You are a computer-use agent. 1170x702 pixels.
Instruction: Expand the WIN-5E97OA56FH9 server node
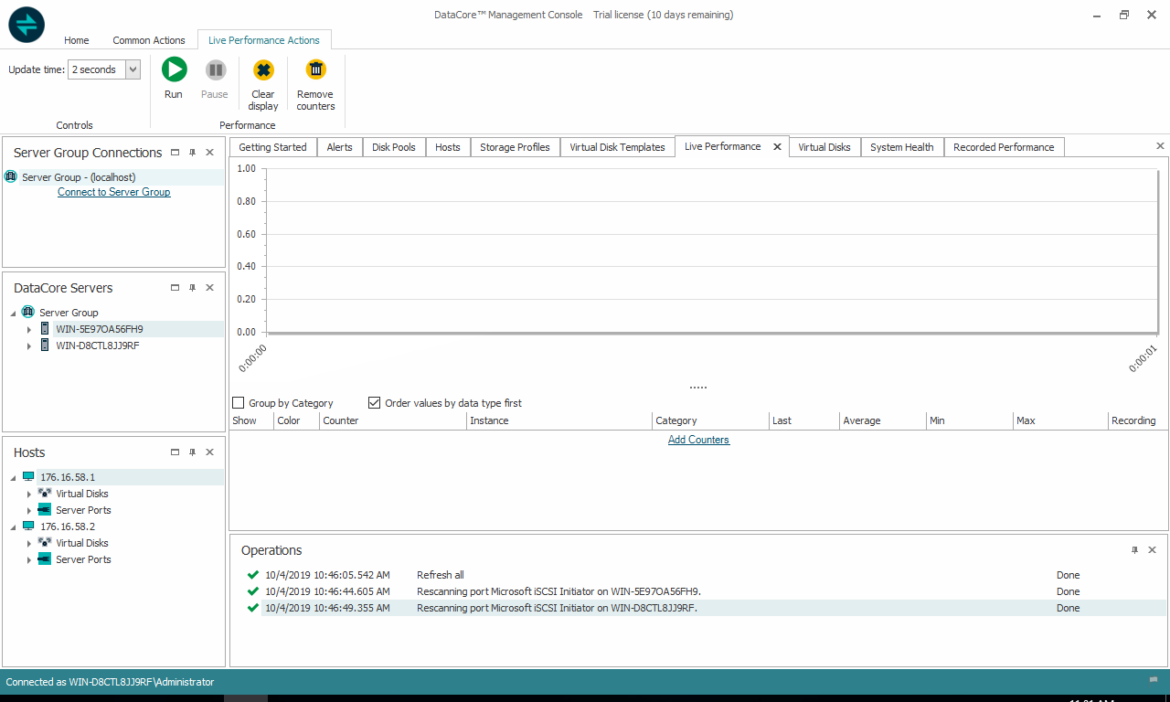[29, 329]
